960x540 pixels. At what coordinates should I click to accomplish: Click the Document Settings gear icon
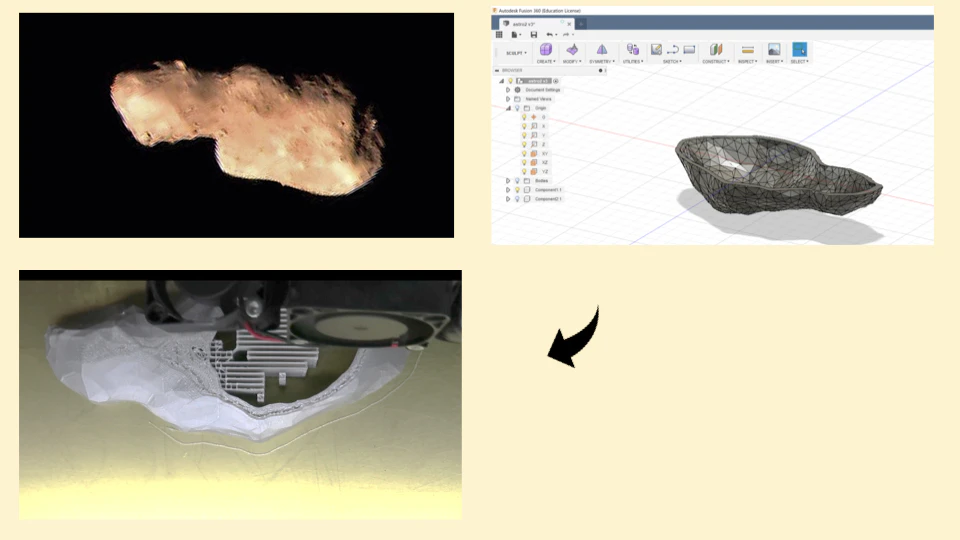(517, 90)
